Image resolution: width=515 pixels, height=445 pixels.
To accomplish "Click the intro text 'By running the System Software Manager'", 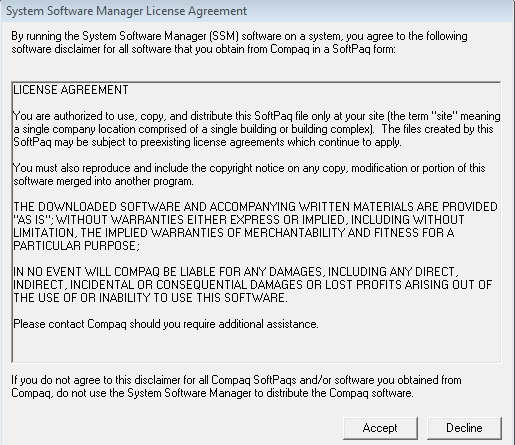I will click(239, 42).
